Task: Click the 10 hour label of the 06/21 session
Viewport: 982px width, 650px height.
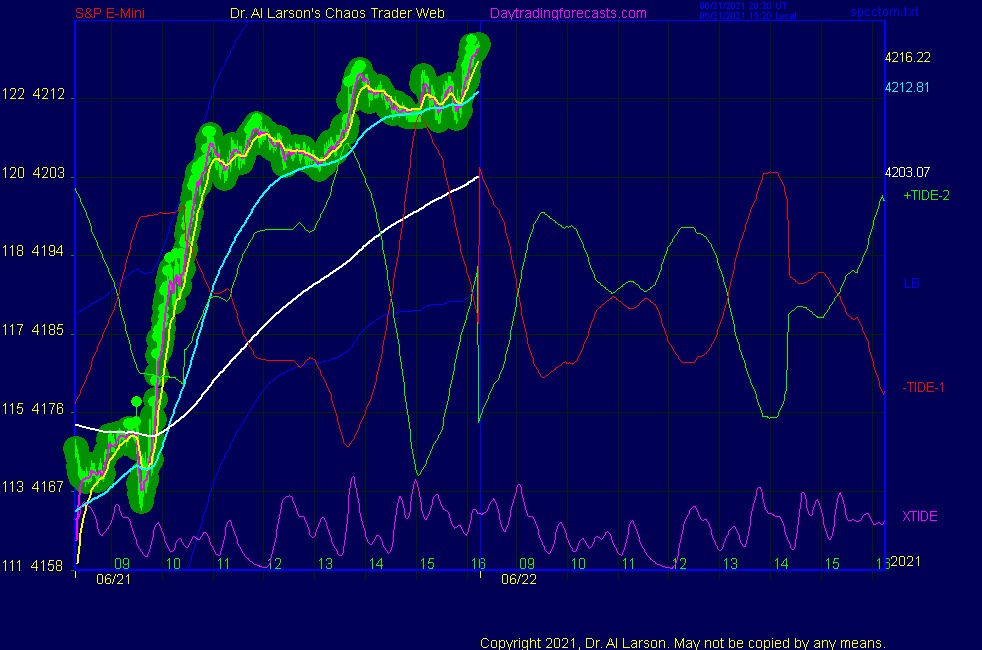Action: [x=173, y=564]
